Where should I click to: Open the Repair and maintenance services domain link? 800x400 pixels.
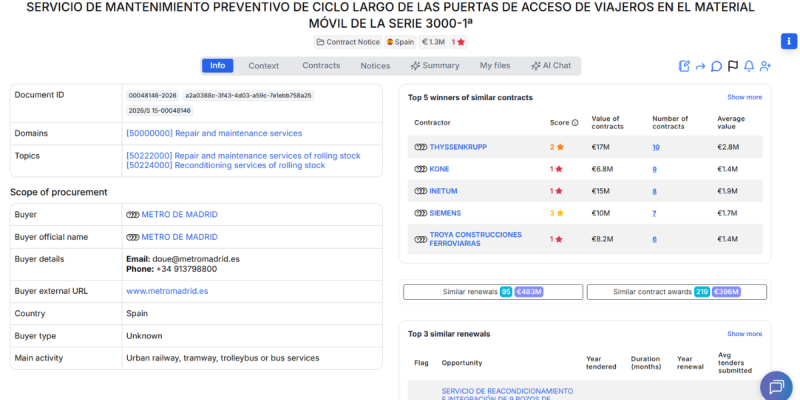pos(214,134)
